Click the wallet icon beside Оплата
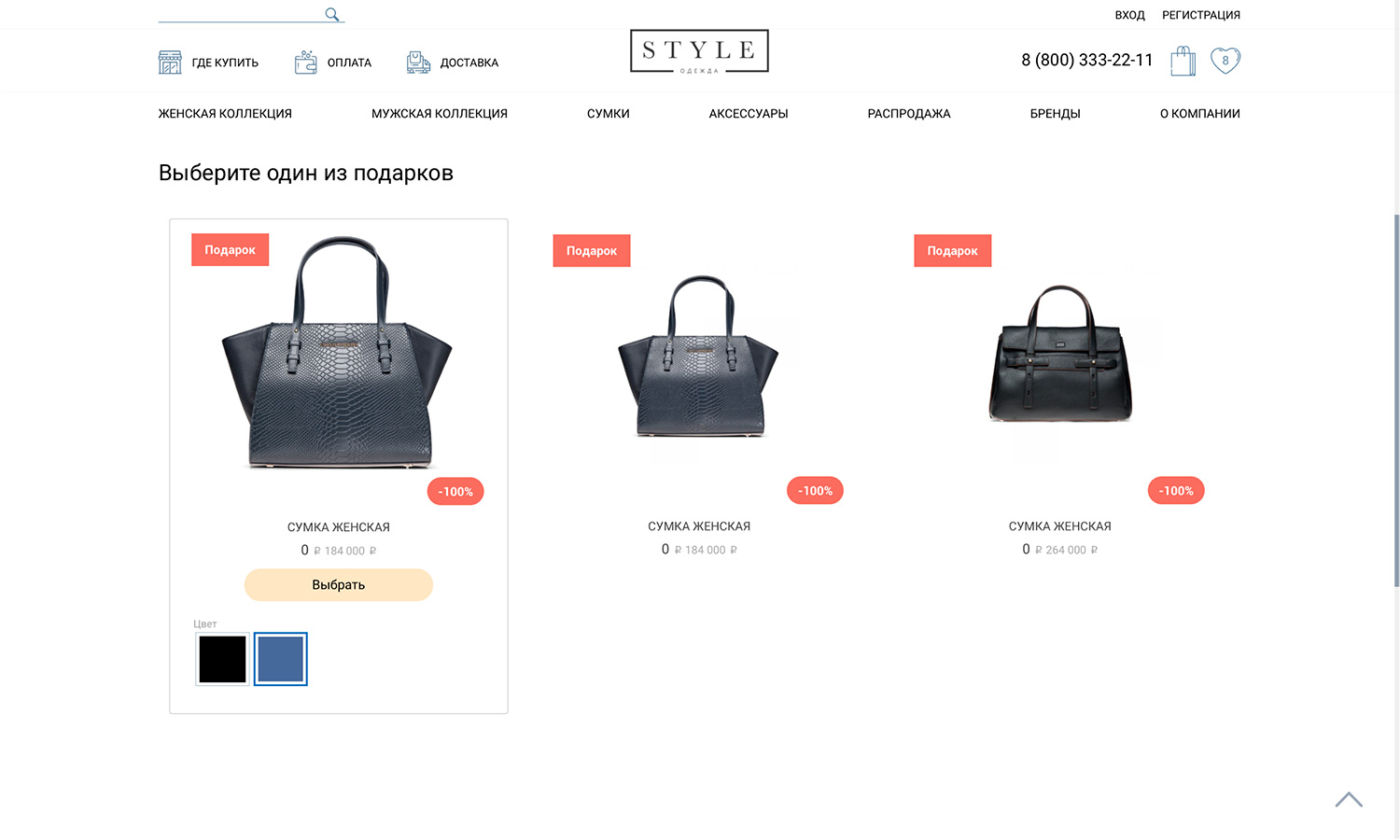The width and height of the screenshot is (1400, 840). tap(305, 63)
